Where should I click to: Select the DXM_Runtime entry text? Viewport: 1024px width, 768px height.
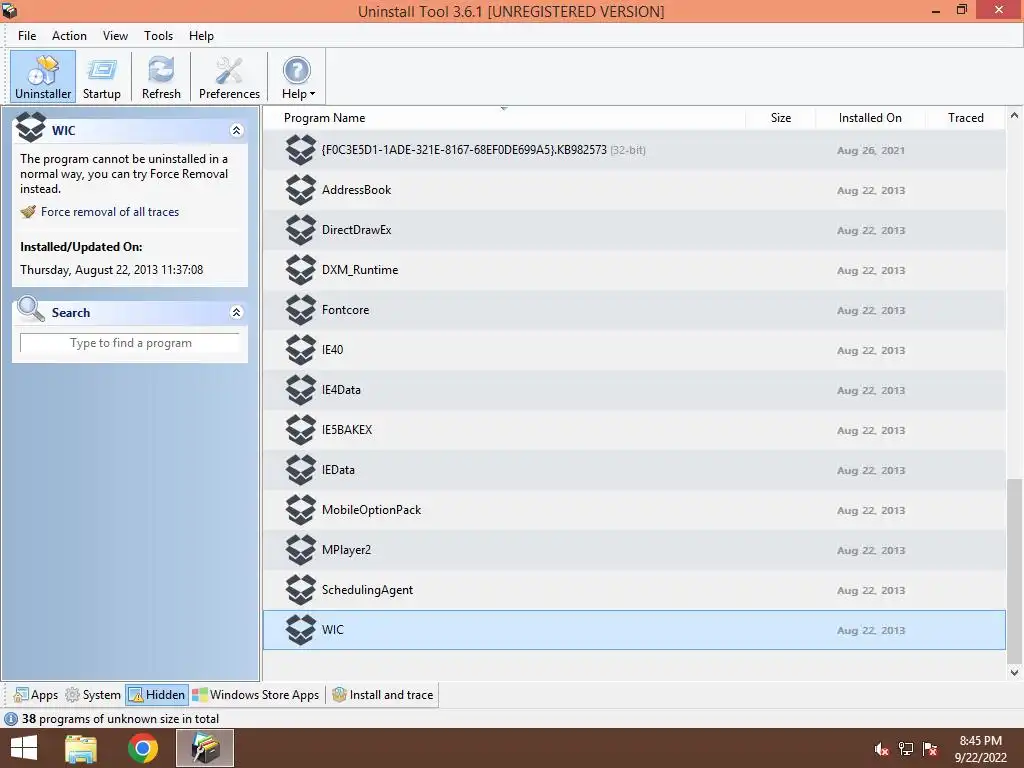click(x=360, y=270)
